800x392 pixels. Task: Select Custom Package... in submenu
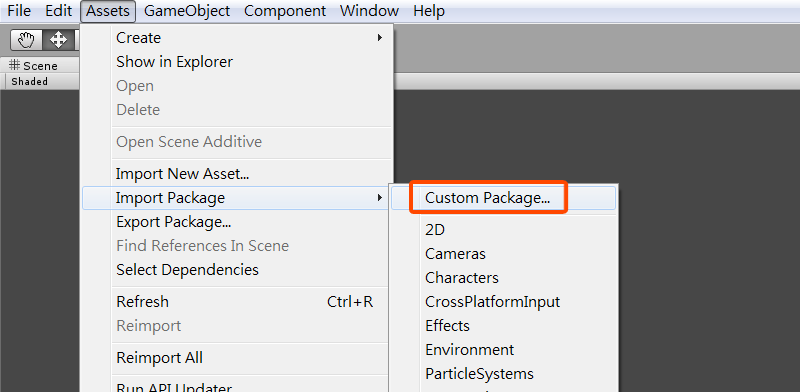tap(504, 198)
